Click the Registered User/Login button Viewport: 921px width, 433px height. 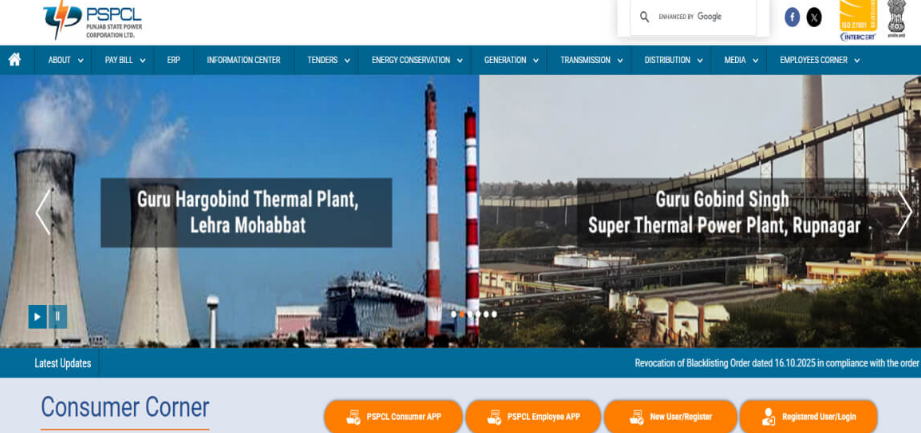point(808,417)
